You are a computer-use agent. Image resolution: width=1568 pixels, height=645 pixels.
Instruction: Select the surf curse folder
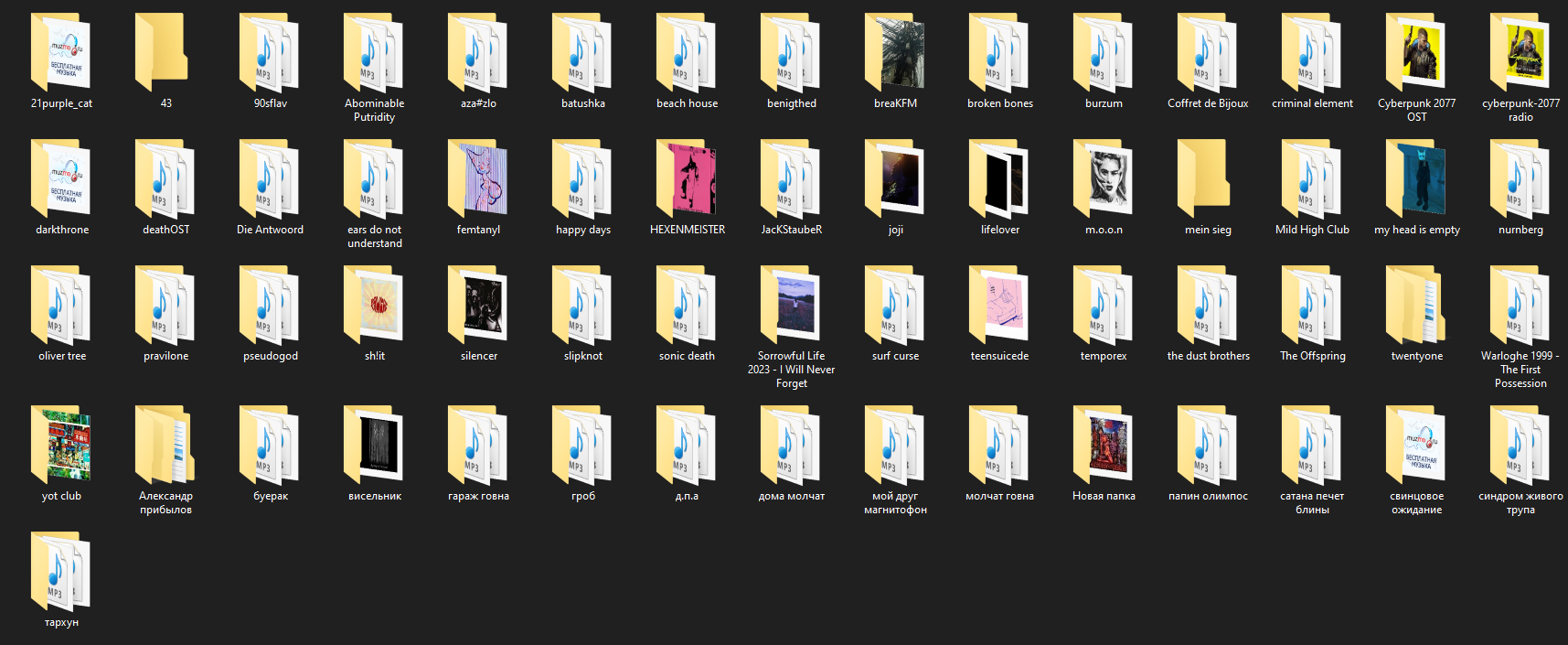pos(895,304)
